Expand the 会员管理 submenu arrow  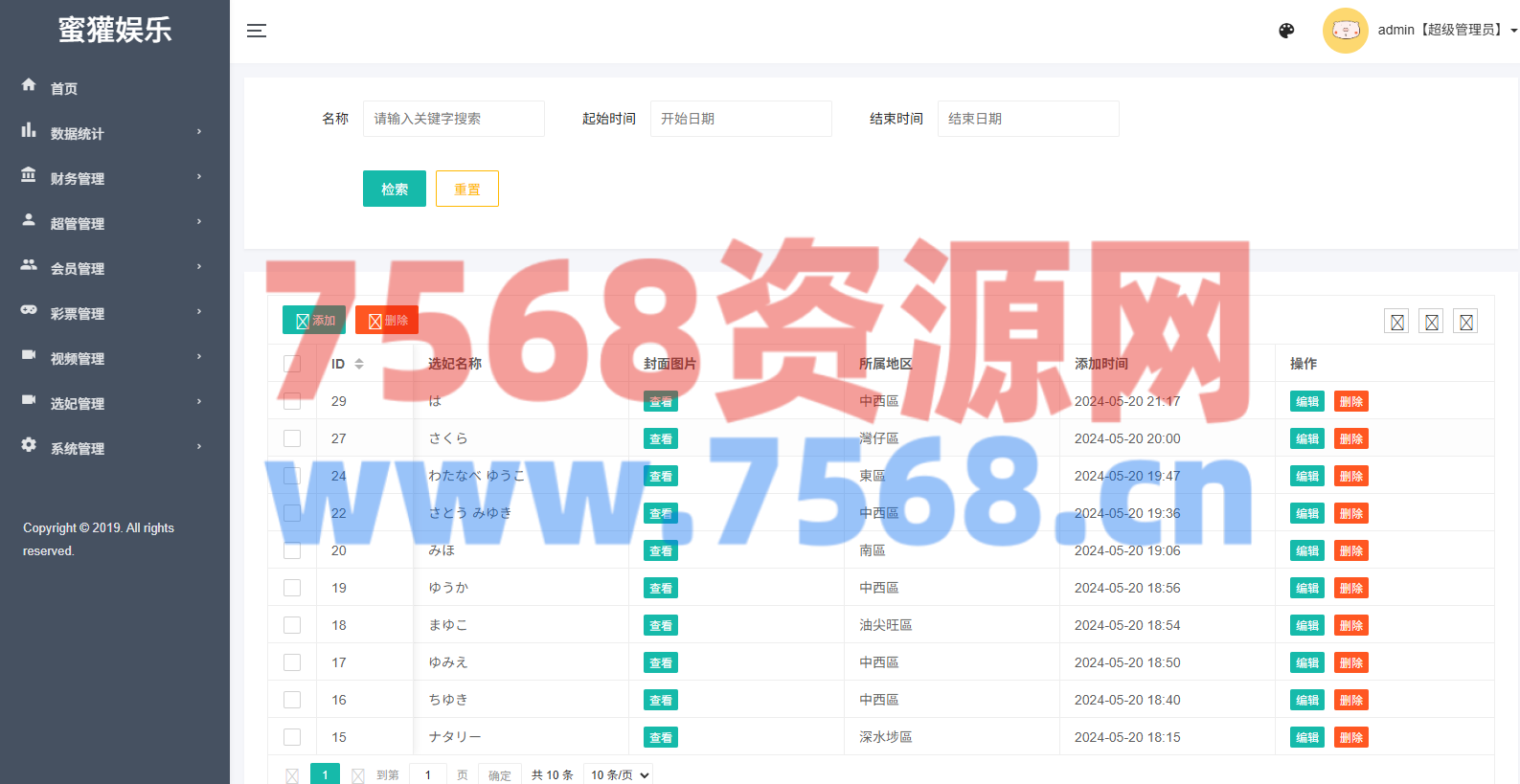pyautogui.click(x=199, y=266)
